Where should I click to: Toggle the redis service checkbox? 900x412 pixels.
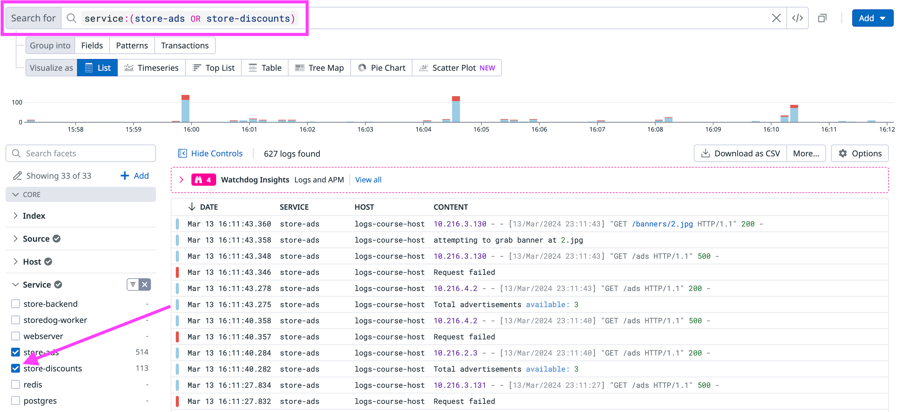[15, 384]
